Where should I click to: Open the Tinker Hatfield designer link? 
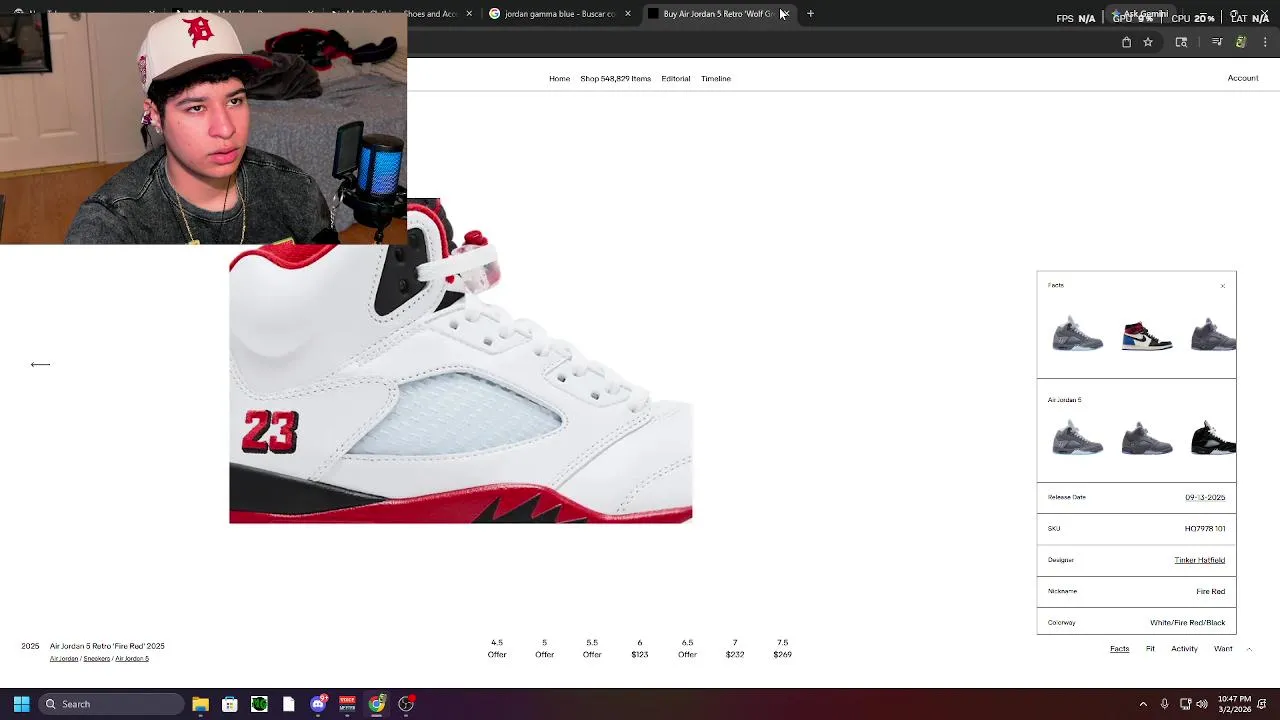(1199, 560)
